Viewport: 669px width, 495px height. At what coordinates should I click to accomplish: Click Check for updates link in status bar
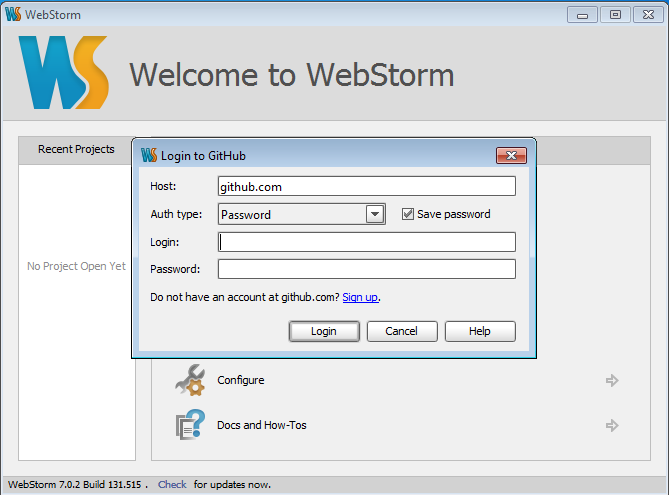tap(172, 484)
